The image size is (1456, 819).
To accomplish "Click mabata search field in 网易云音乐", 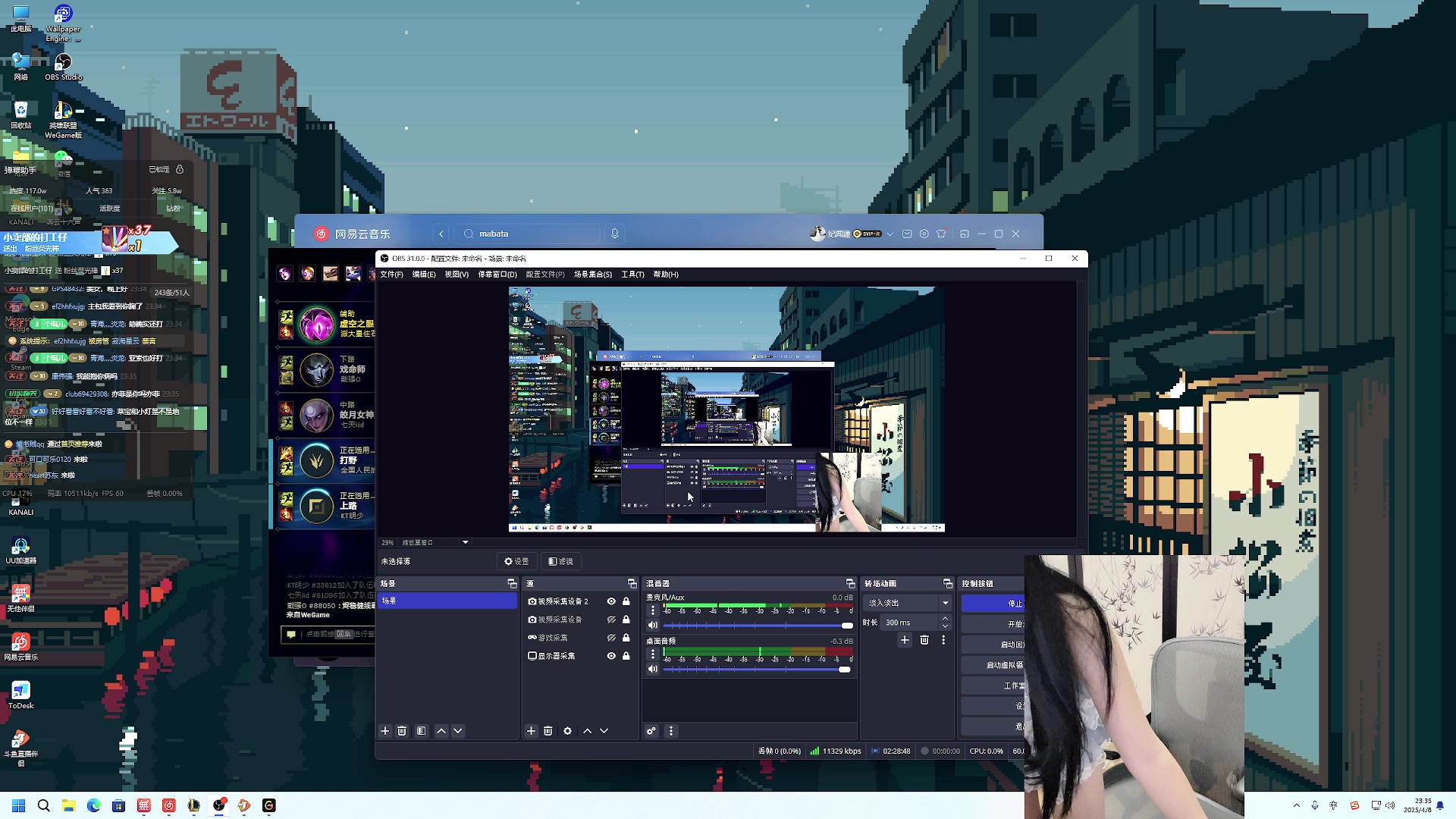I will click(527, 234).
